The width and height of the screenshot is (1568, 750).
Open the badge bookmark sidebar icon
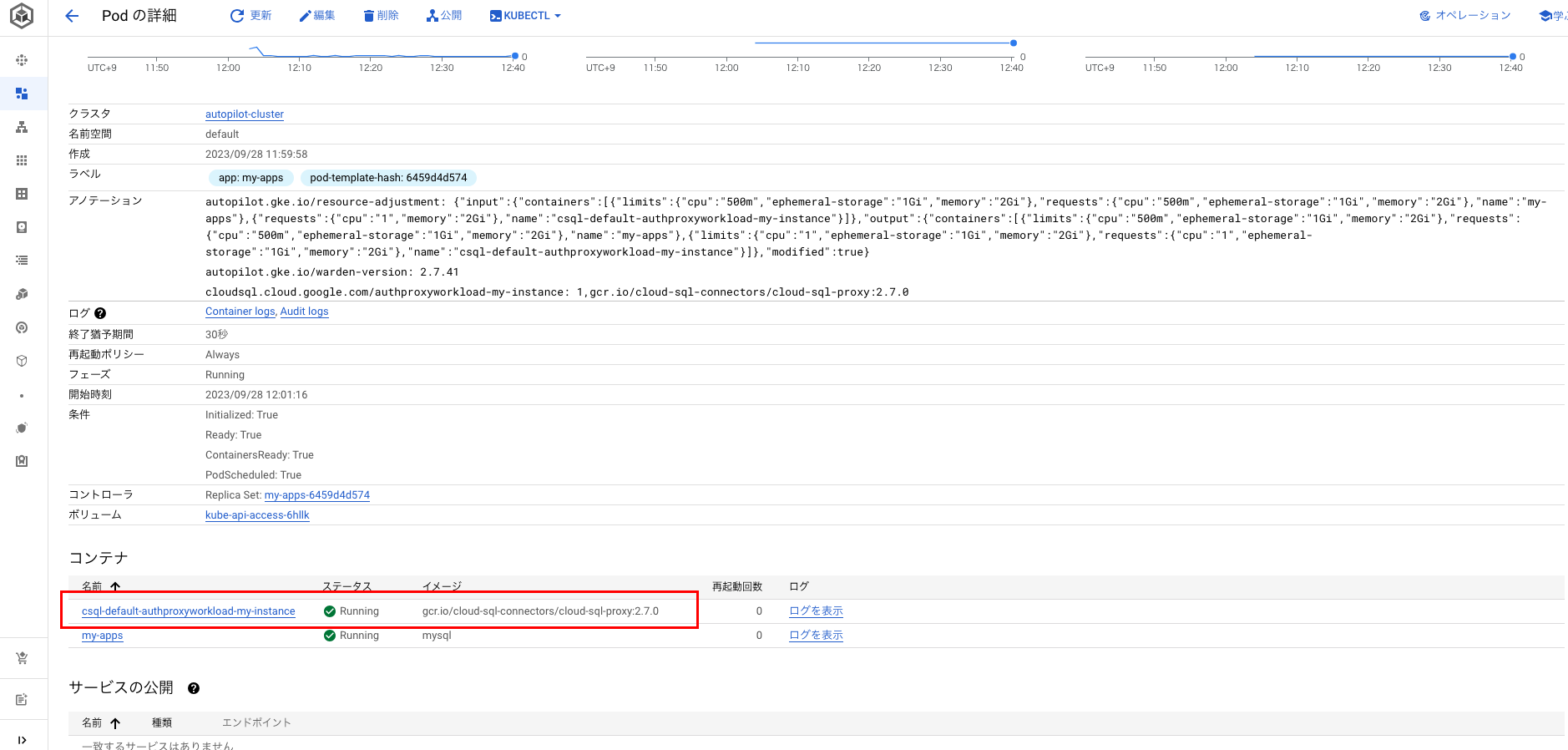22,461
